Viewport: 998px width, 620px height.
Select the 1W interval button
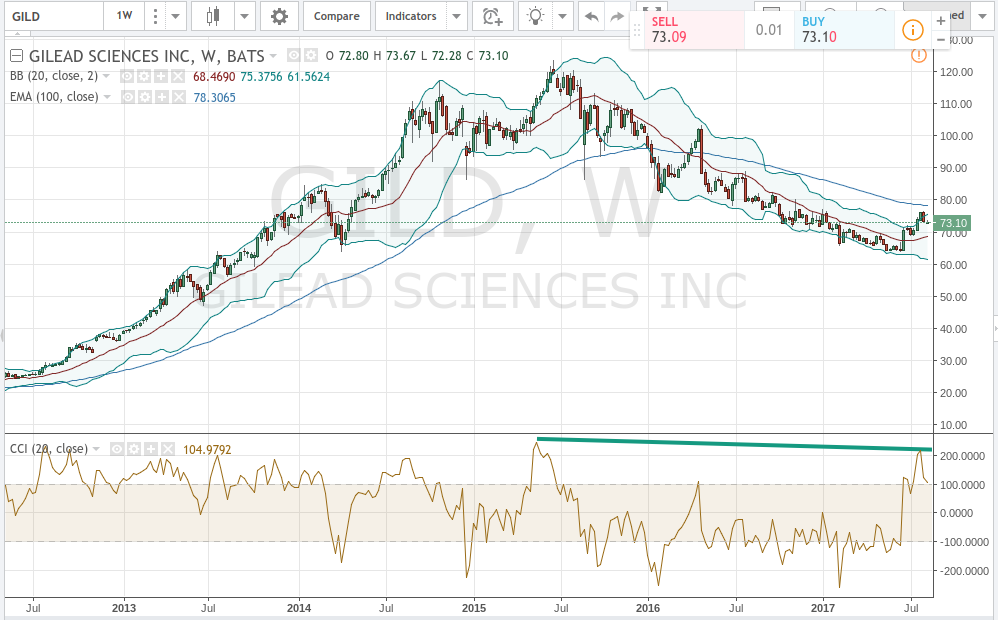click(125, 16)
